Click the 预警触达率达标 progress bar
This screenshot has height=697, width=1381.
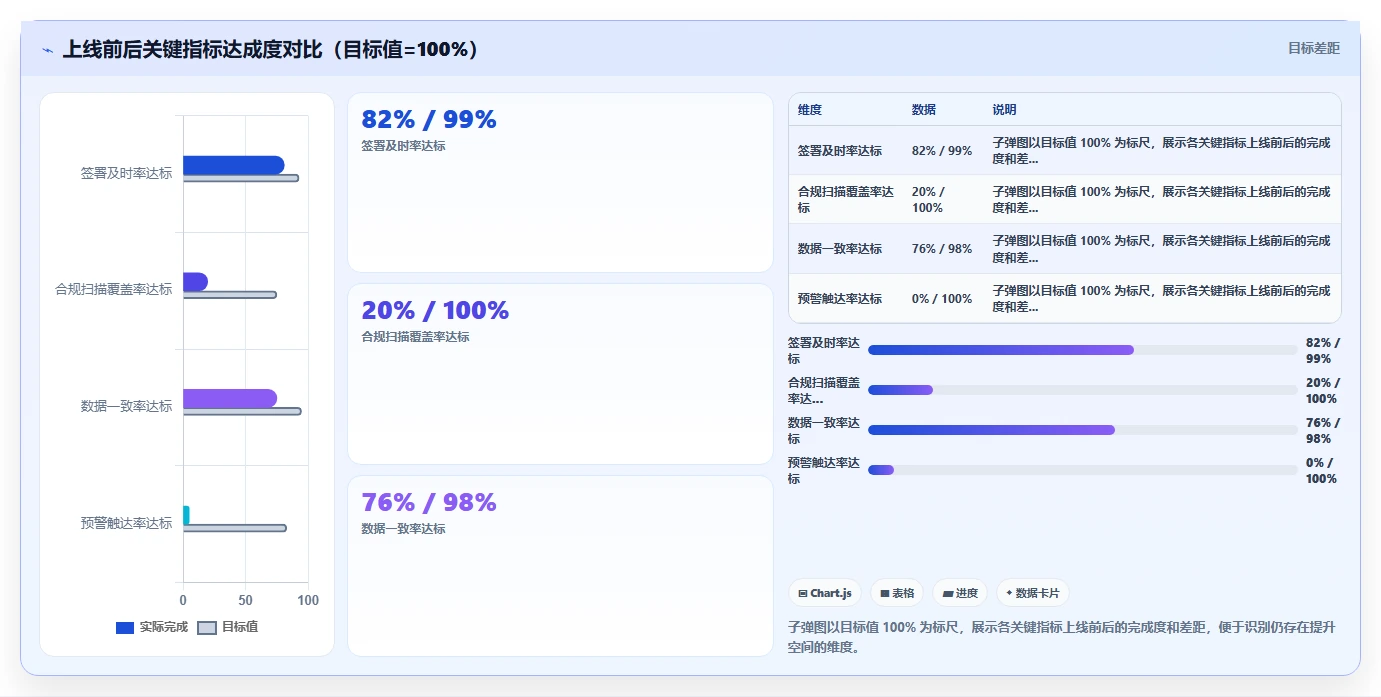pos(1083,470)
